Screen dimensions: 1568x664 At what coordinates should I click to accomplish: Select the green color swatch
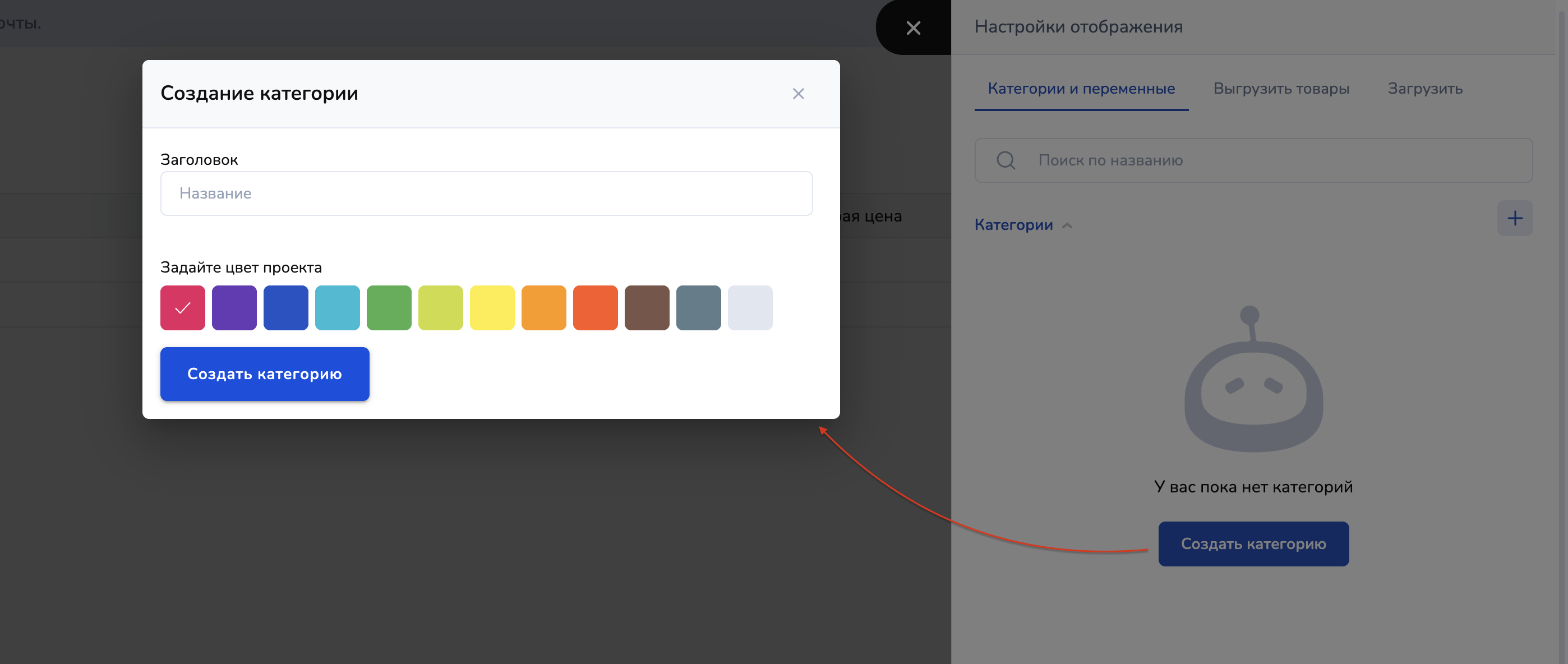click(x=389, y=308)
